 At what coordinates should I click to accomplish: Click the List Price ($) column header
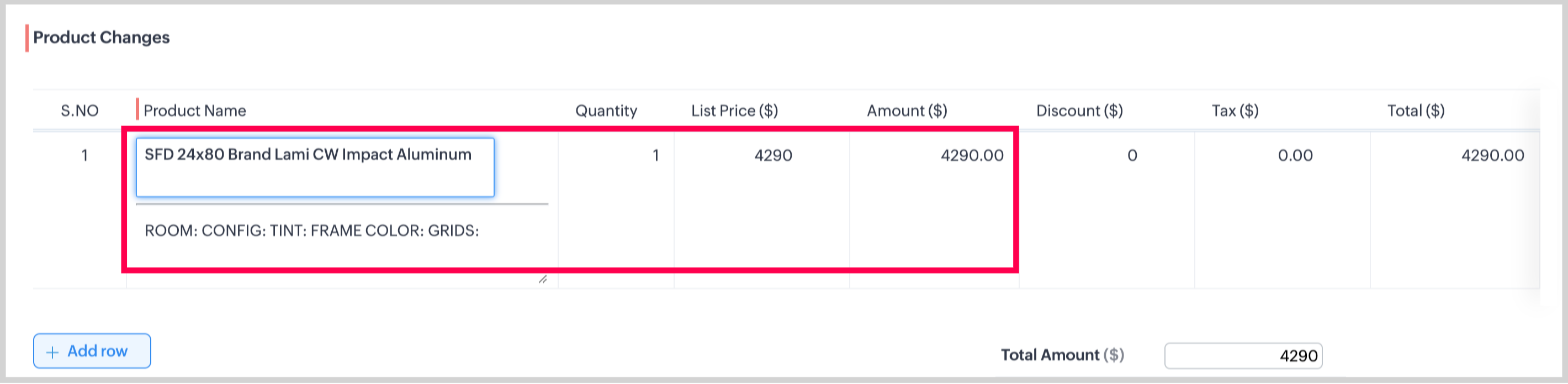pos(734,111)
